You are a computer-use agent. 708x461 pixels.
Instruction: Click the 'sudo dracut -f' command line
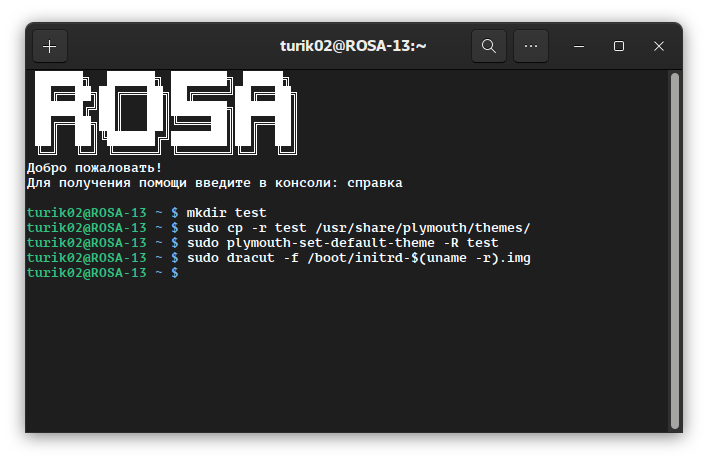pyautogui.click(x=279, y=258)
